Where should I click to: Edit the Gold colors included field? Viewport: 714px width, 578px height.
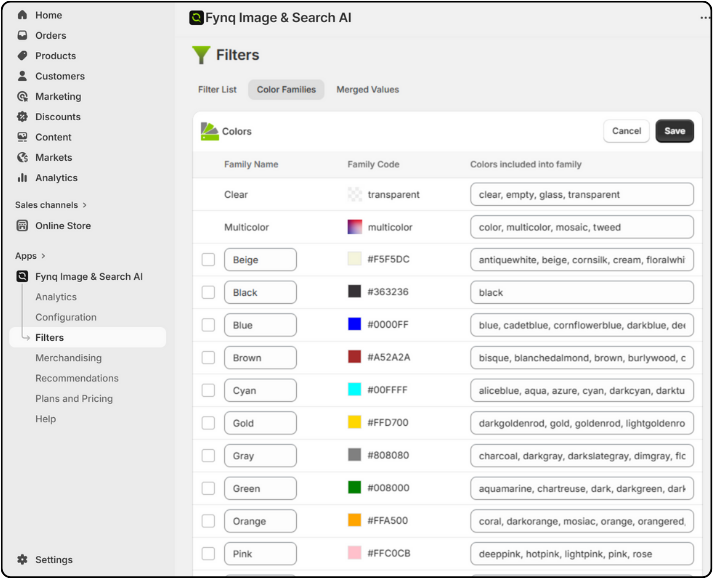pos(582,423)
